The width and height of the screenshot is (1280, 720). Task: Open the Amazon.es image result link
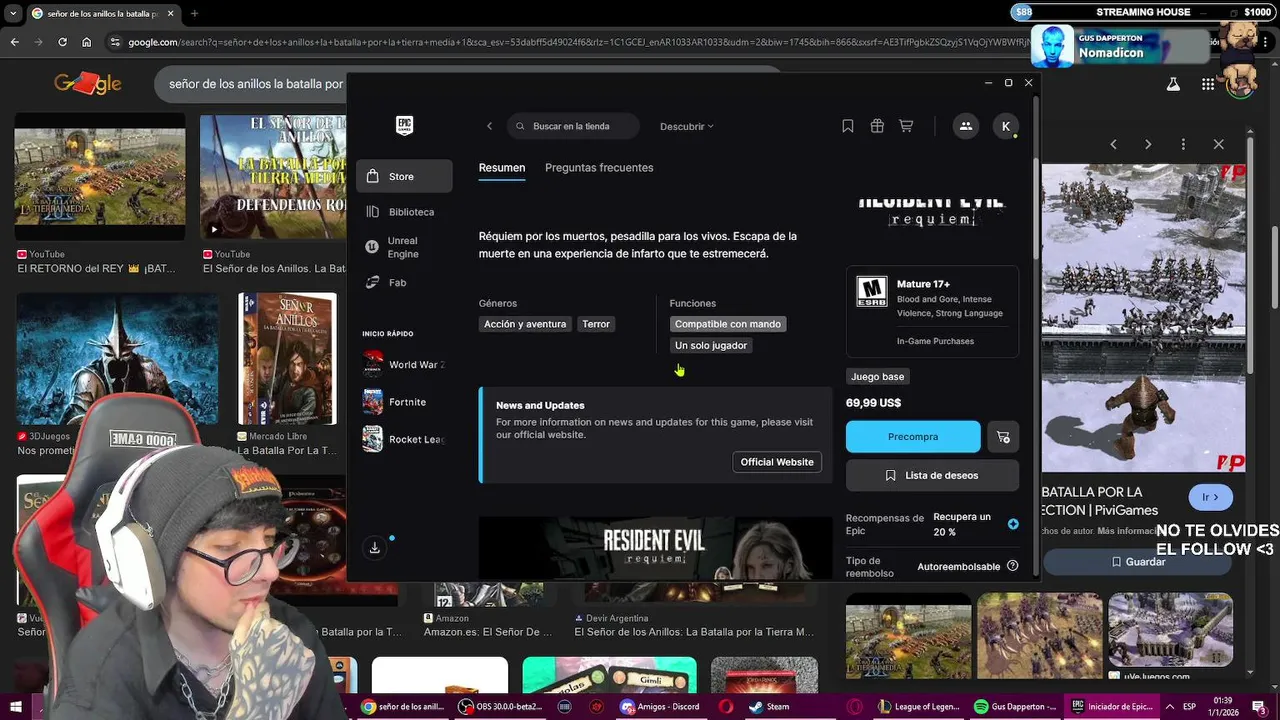pyautogui.click(x=488, y=632)
